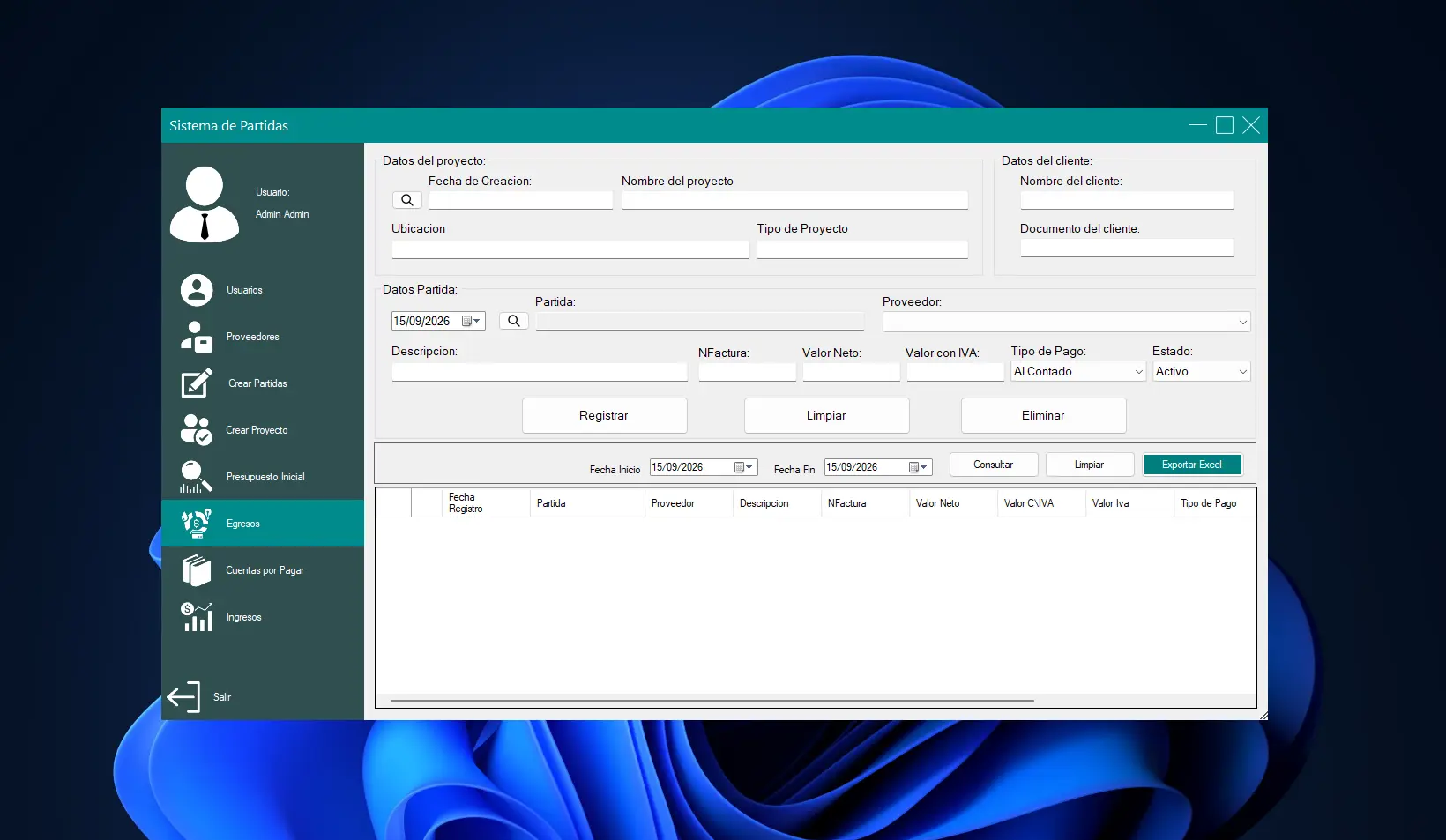Image resolution: width=1446 pixels, height=840 pixels.
Task: Open Presupuesto Inicial from the sidebar
Action: click(265, 477)
